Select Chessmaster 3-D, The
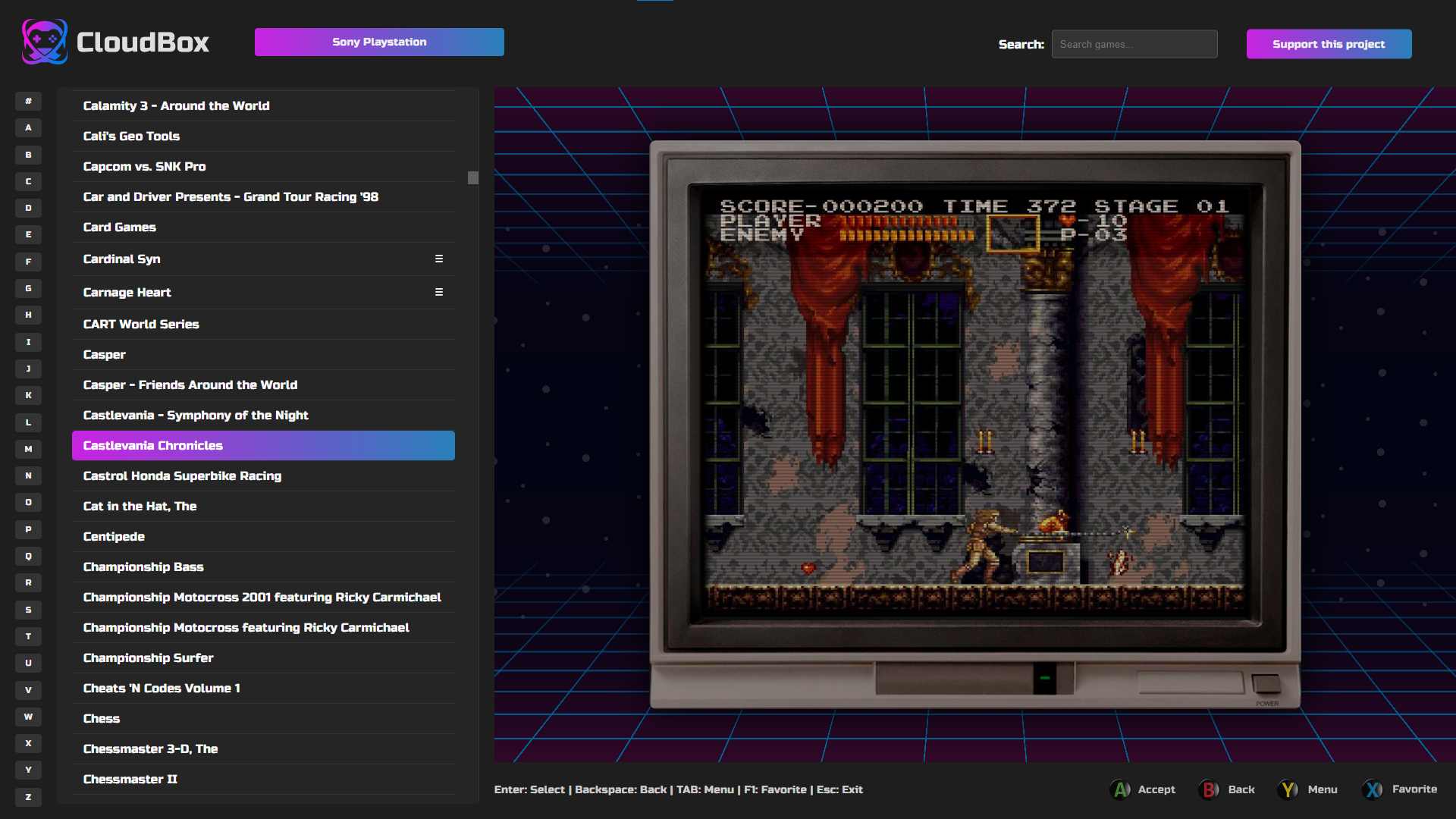Image resolution: width=1456 pixels, height=819 pixels. pos(263,748)
